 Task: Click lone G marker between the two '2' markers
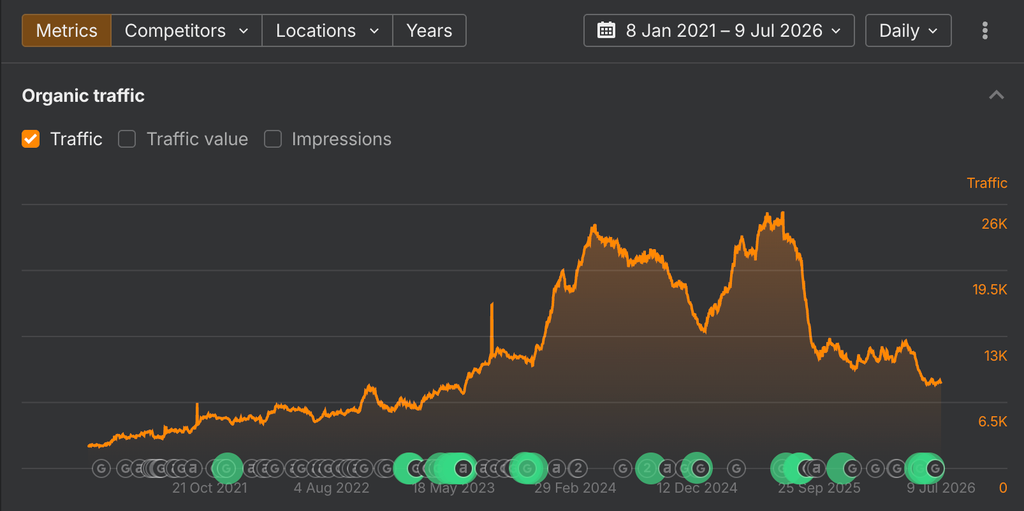coord(623,468)
